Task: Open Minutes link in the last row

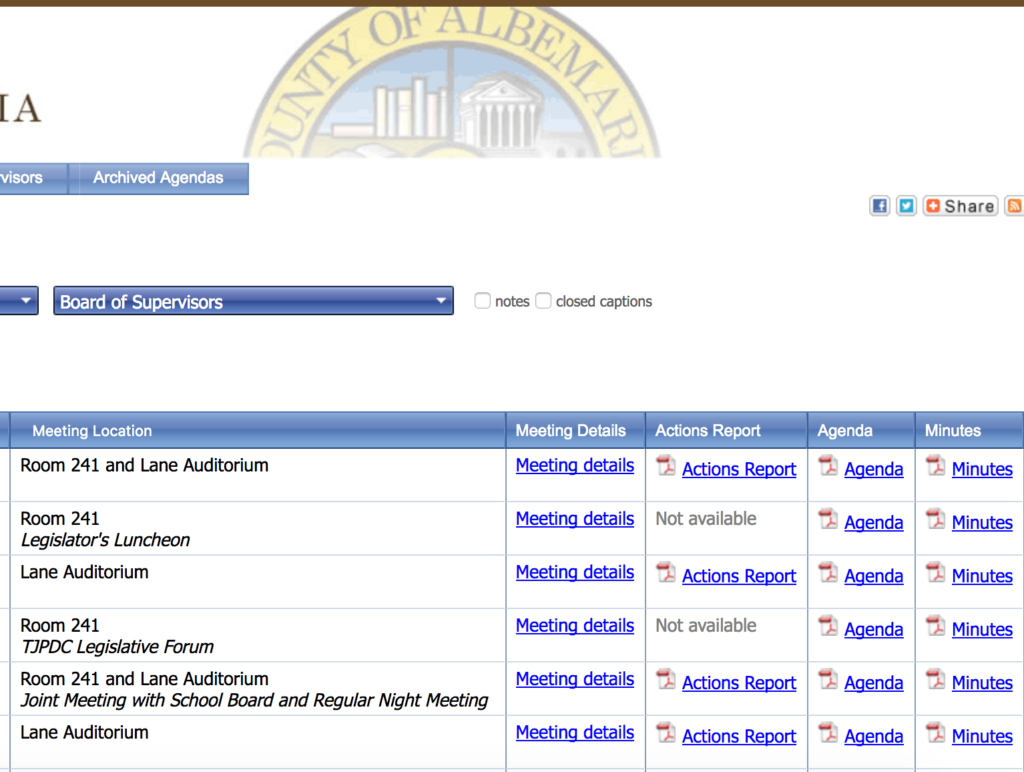Action: click(x=981, y=737)
